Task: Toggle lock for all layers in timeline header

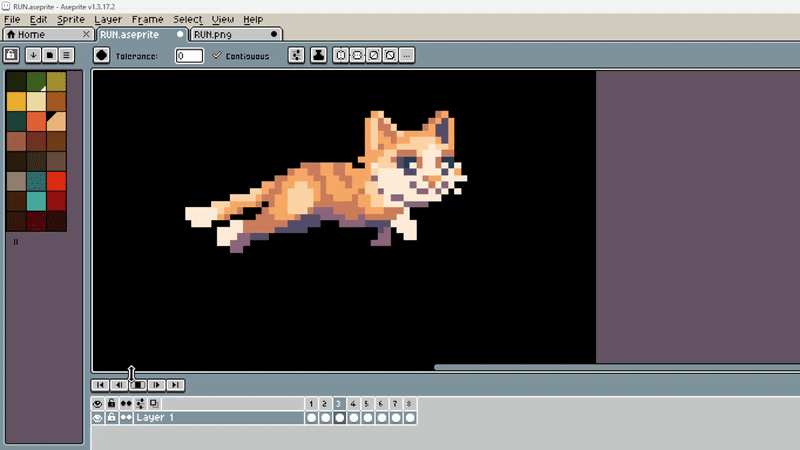Action: 111,404
